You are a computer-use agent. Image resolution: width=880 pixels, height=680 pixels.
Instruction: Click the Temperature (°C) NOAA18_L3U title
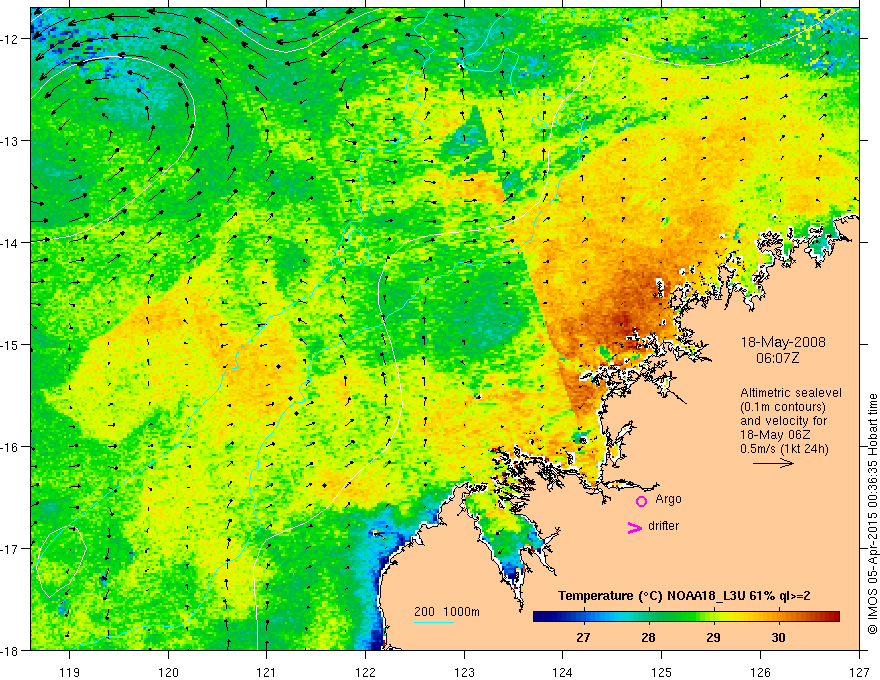click(x=684, y=596)
